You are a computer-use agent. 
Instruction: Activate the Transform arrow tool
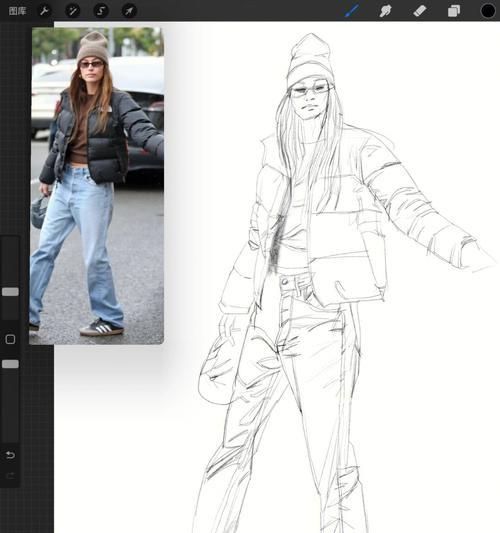pyautogui.click(x=129, y=11)
